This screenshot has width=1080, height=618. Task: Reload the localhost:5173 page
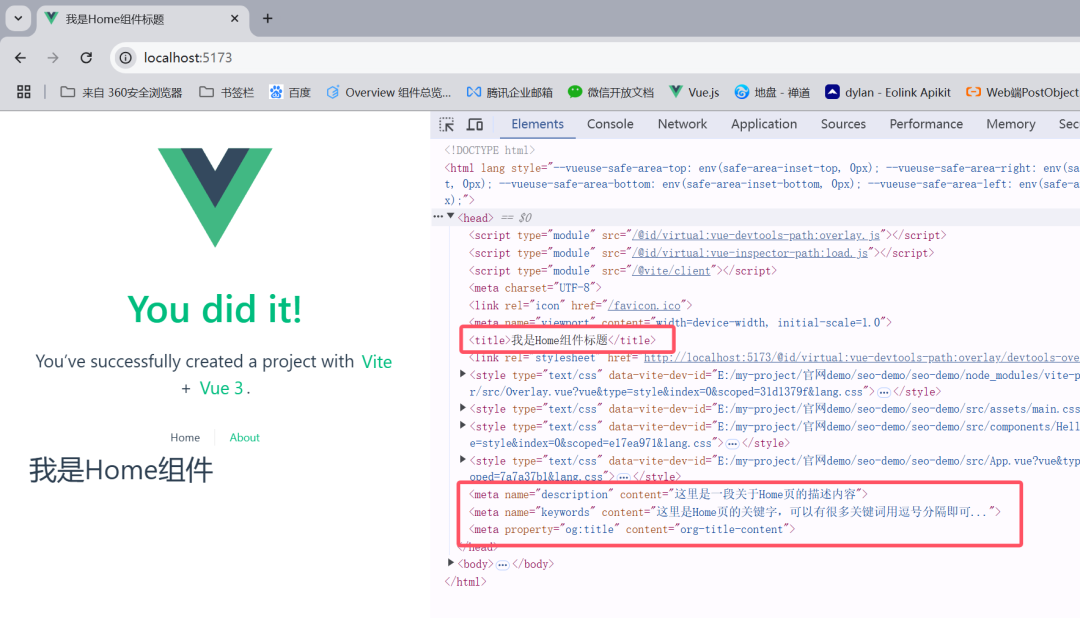coord(85,57)
